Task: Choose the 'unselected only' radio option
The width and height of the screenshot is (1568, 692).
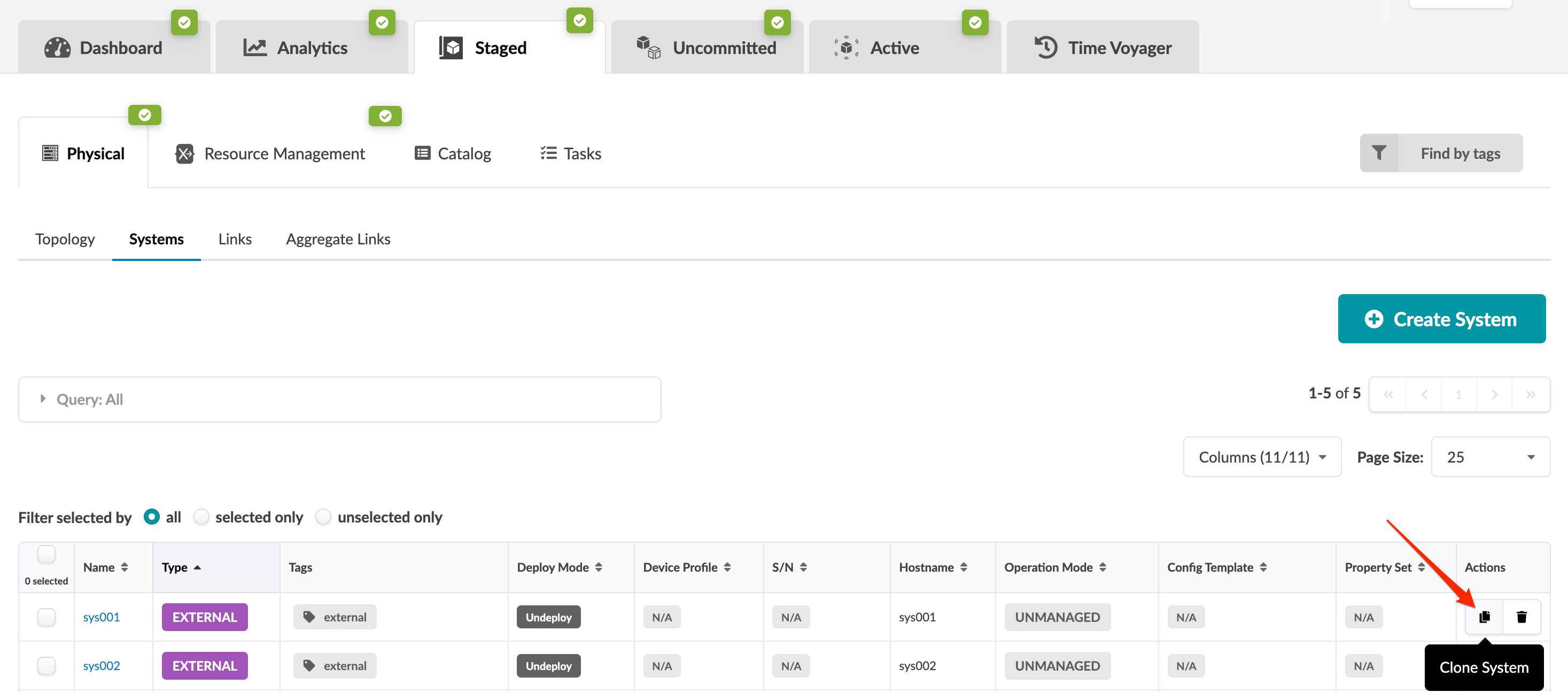Action: 323,517
